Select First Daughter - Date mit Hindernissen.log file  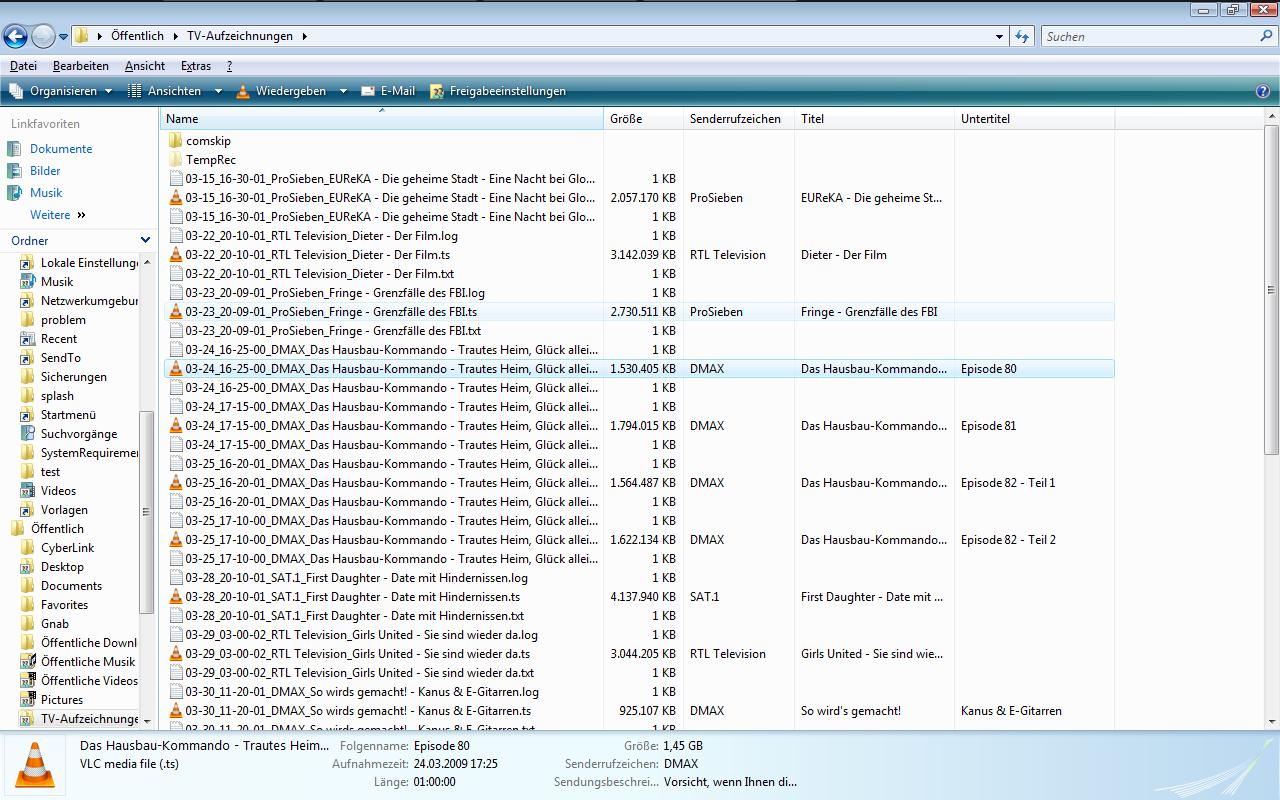click(357, 578)
